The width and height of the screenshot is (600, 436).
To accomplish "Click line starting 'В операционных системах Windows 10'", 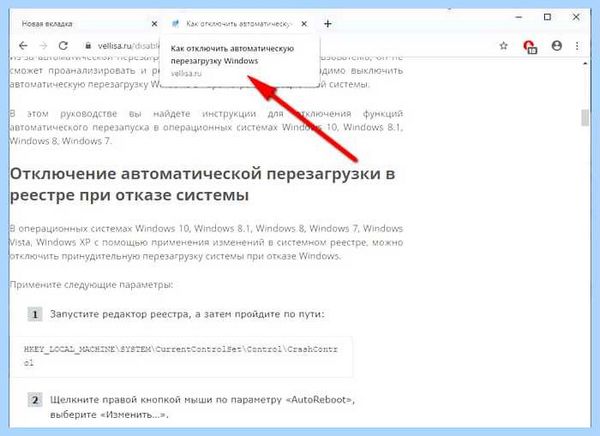I will [x=206, y=229].
